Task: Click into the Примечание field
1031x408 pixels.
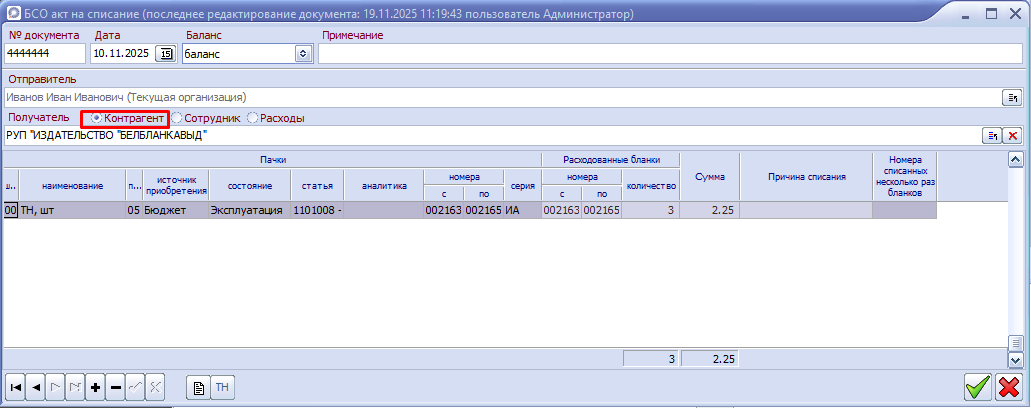Action: 670,54
